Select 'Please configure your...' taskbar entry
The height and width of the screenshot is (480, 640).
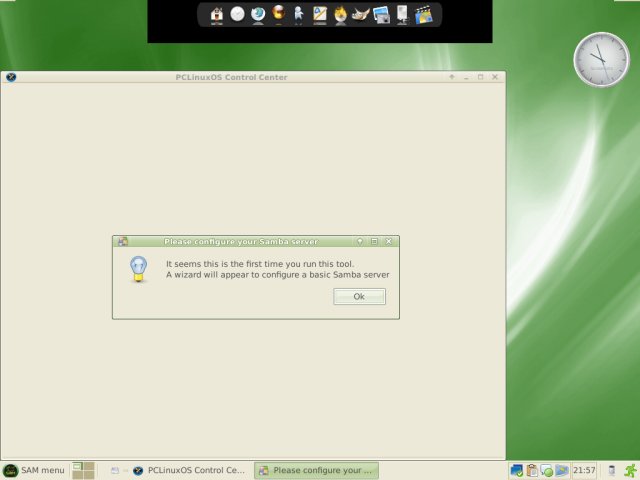point(316,470)
